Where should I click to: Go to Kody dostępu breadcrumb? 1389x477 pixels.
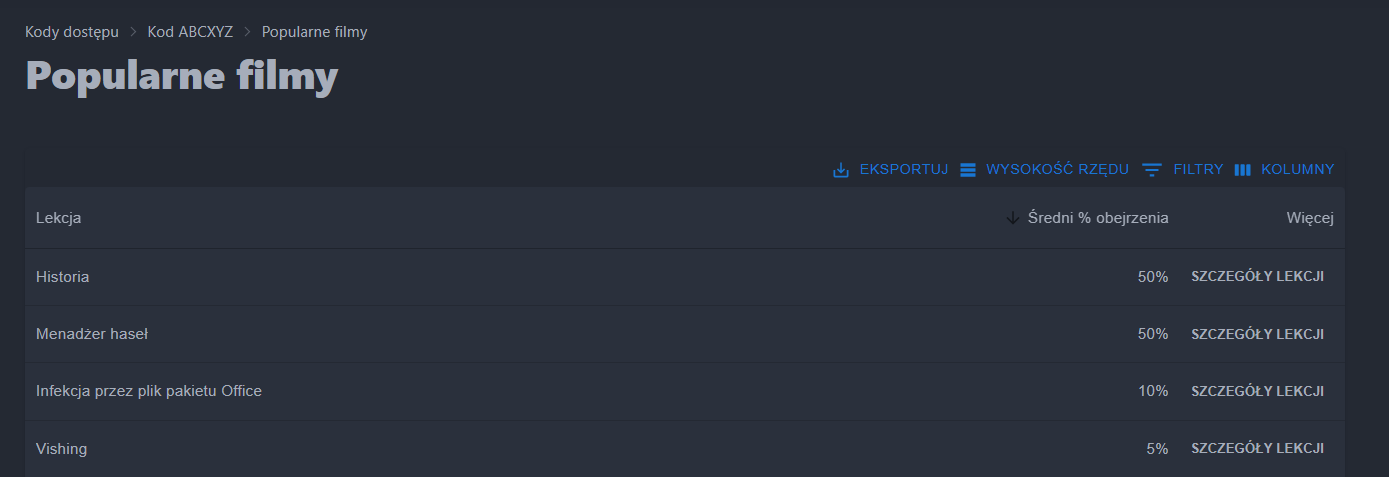pos(72,32)
